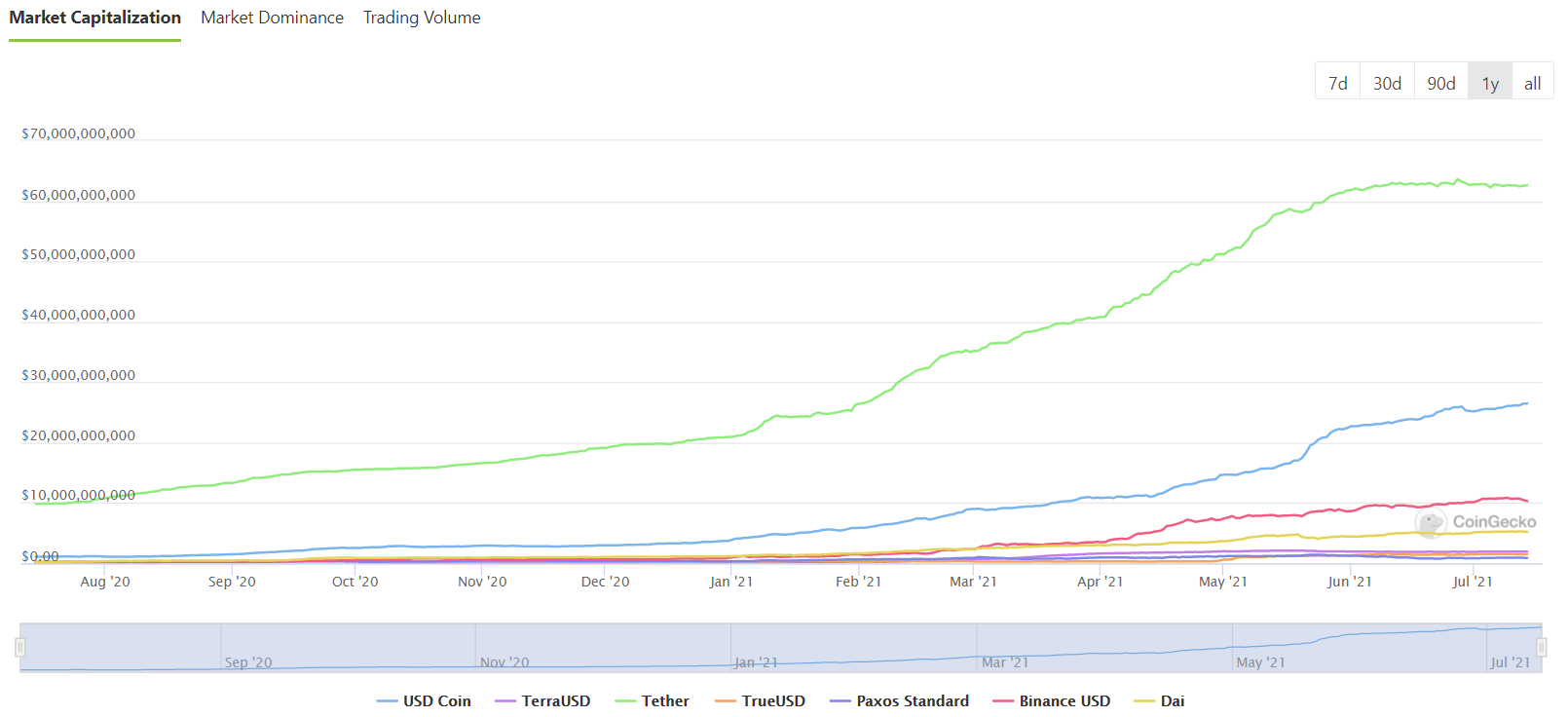Select the 1y time range
This screenshot has height=717, width=1568.
coord(1490,83)
